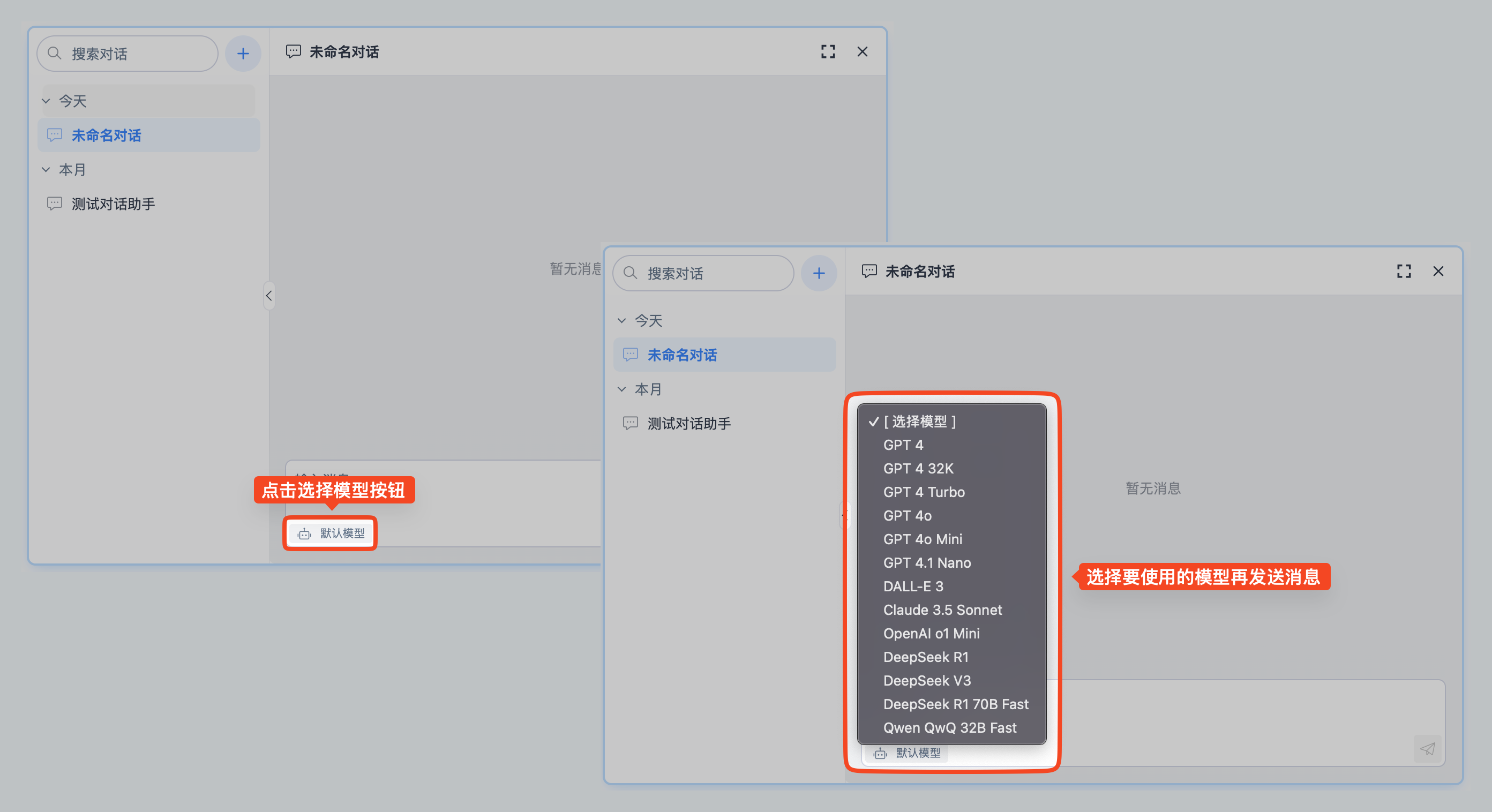Choose Claude 3.5 Sonnet in the model dropdown
This screenshot has width=1492, height=812.
point(942,610)
